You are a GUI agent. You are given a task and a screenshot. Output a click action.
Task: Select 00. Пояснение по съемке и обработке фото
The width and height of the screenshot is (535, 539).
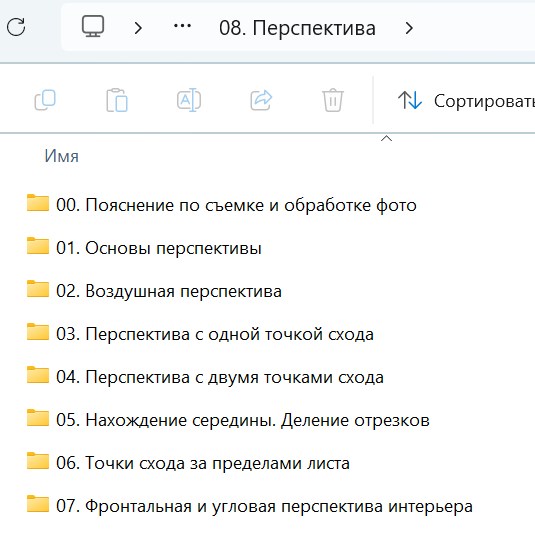point(237,205)
